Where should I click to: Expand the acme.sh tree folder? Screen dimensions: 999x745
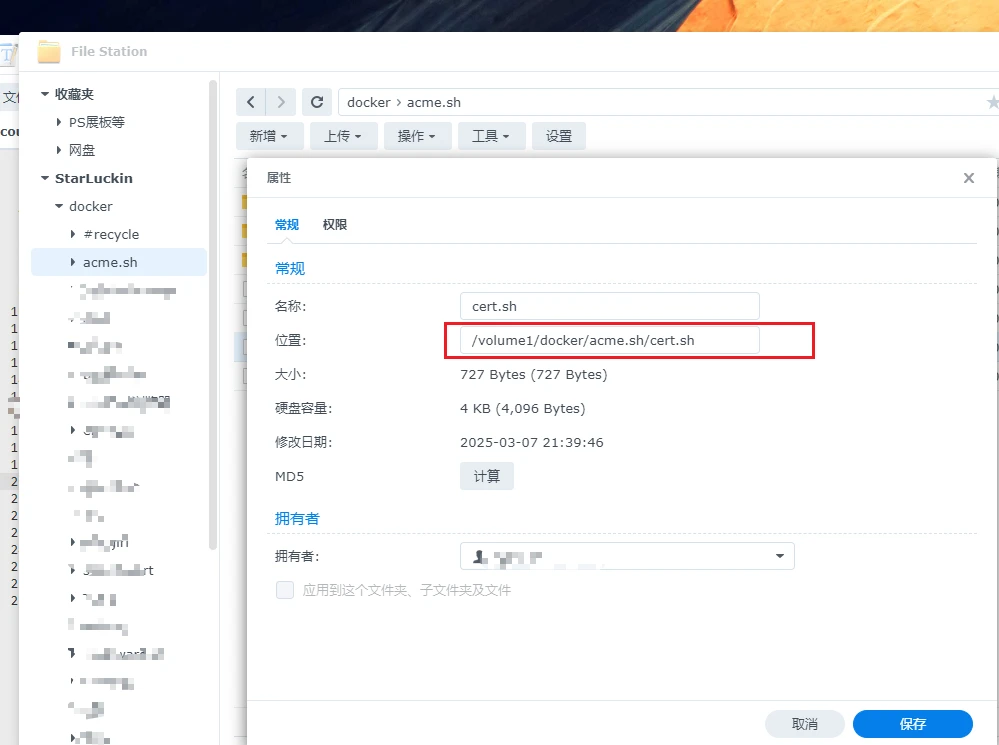point(73,262)
